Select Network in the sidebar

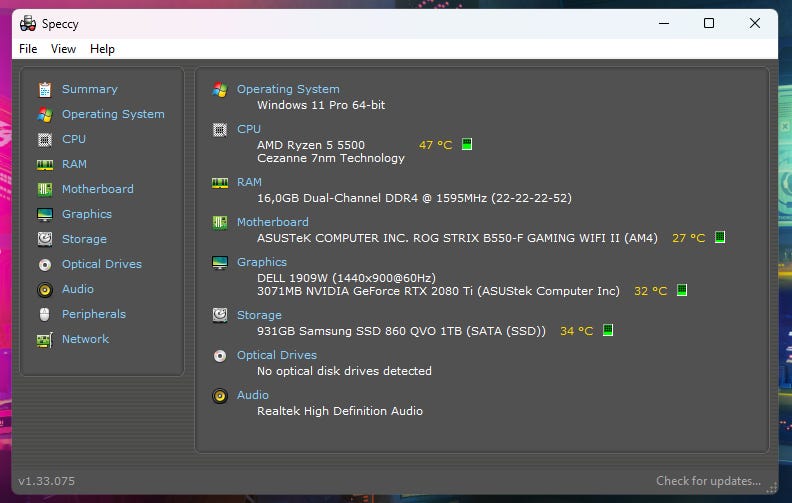tap(85, 339)
